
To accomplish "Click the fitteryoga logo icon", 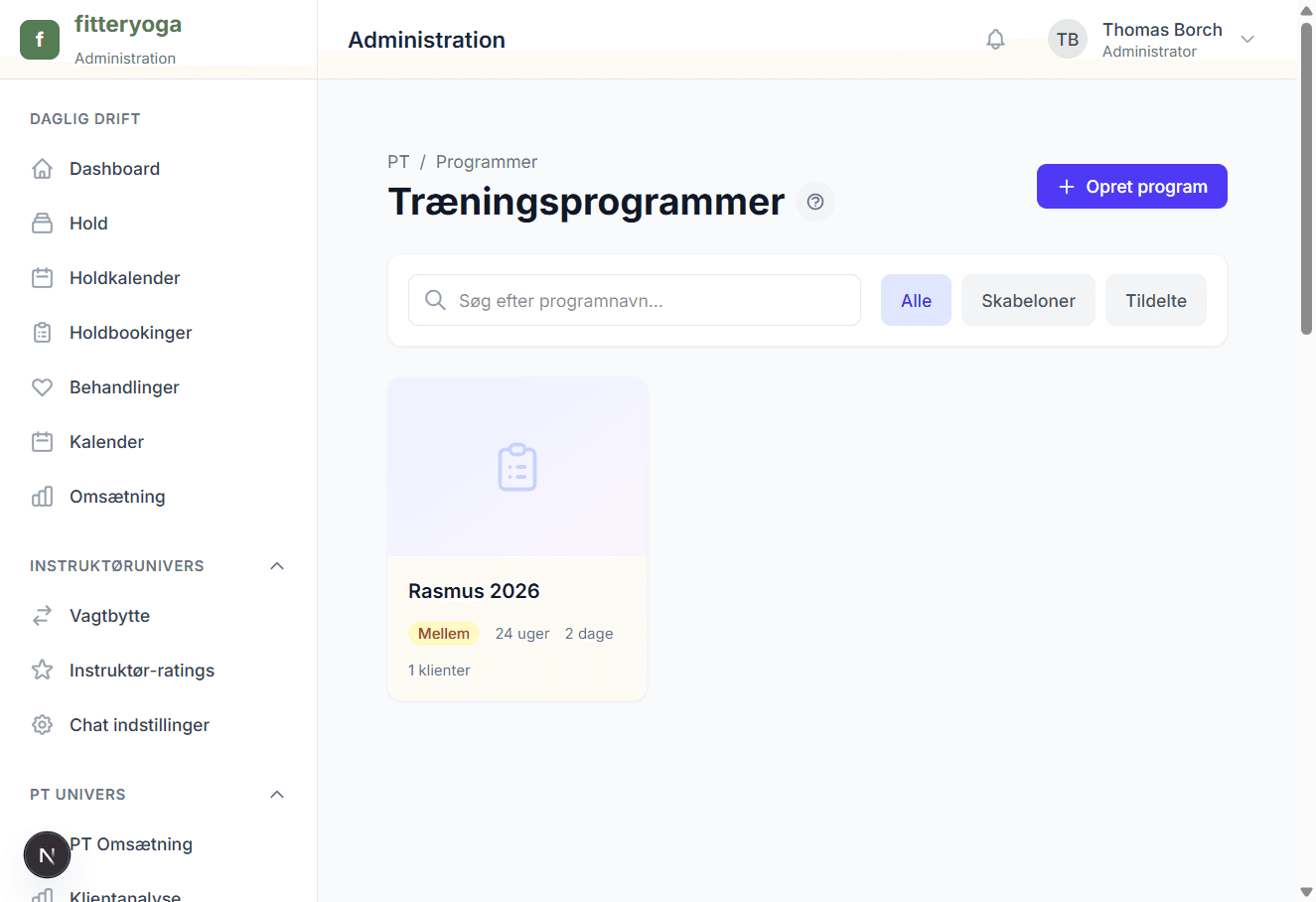I will coord(40,40).
